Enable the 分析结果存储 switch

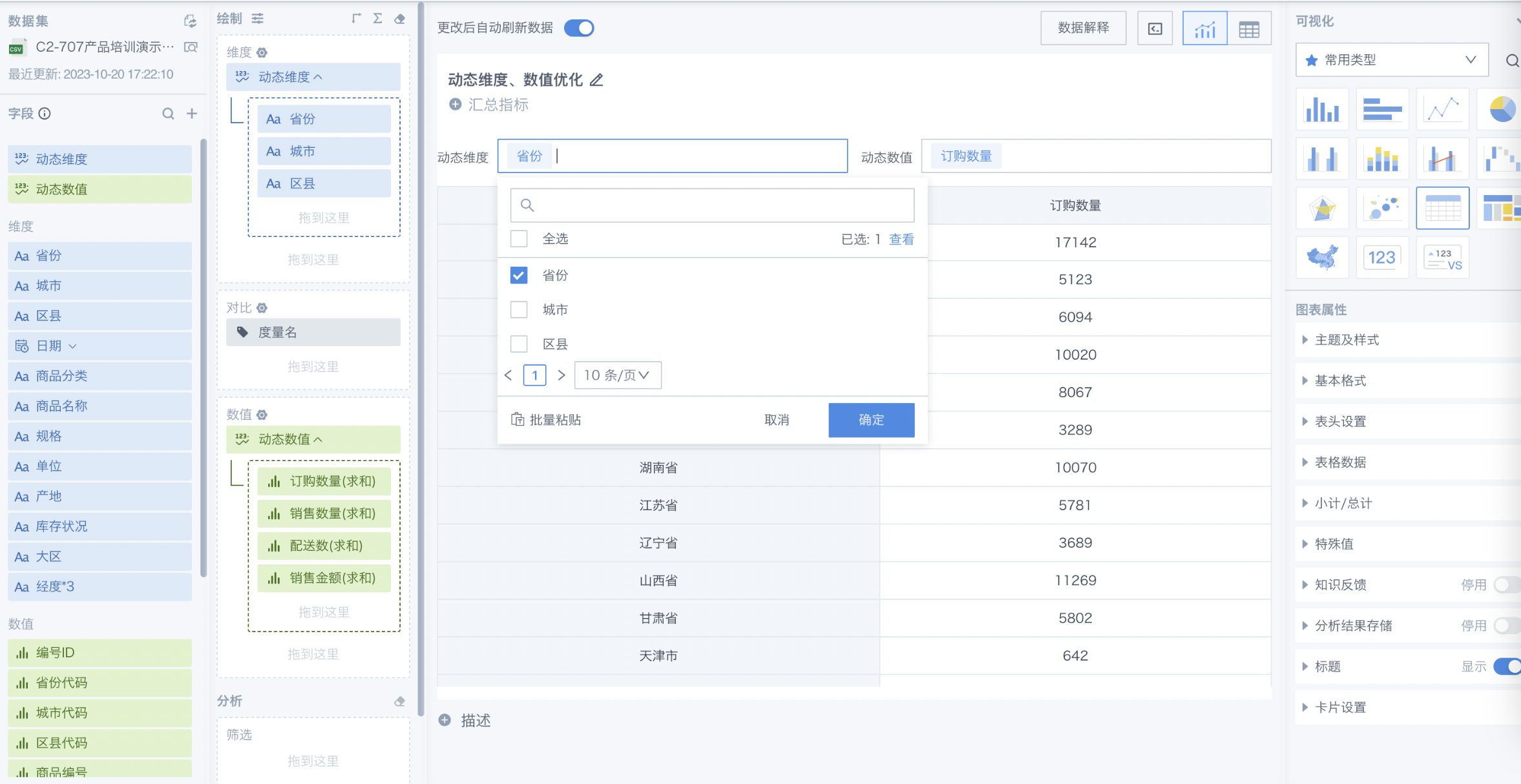pyautogui.click(x=1508, y=626)
